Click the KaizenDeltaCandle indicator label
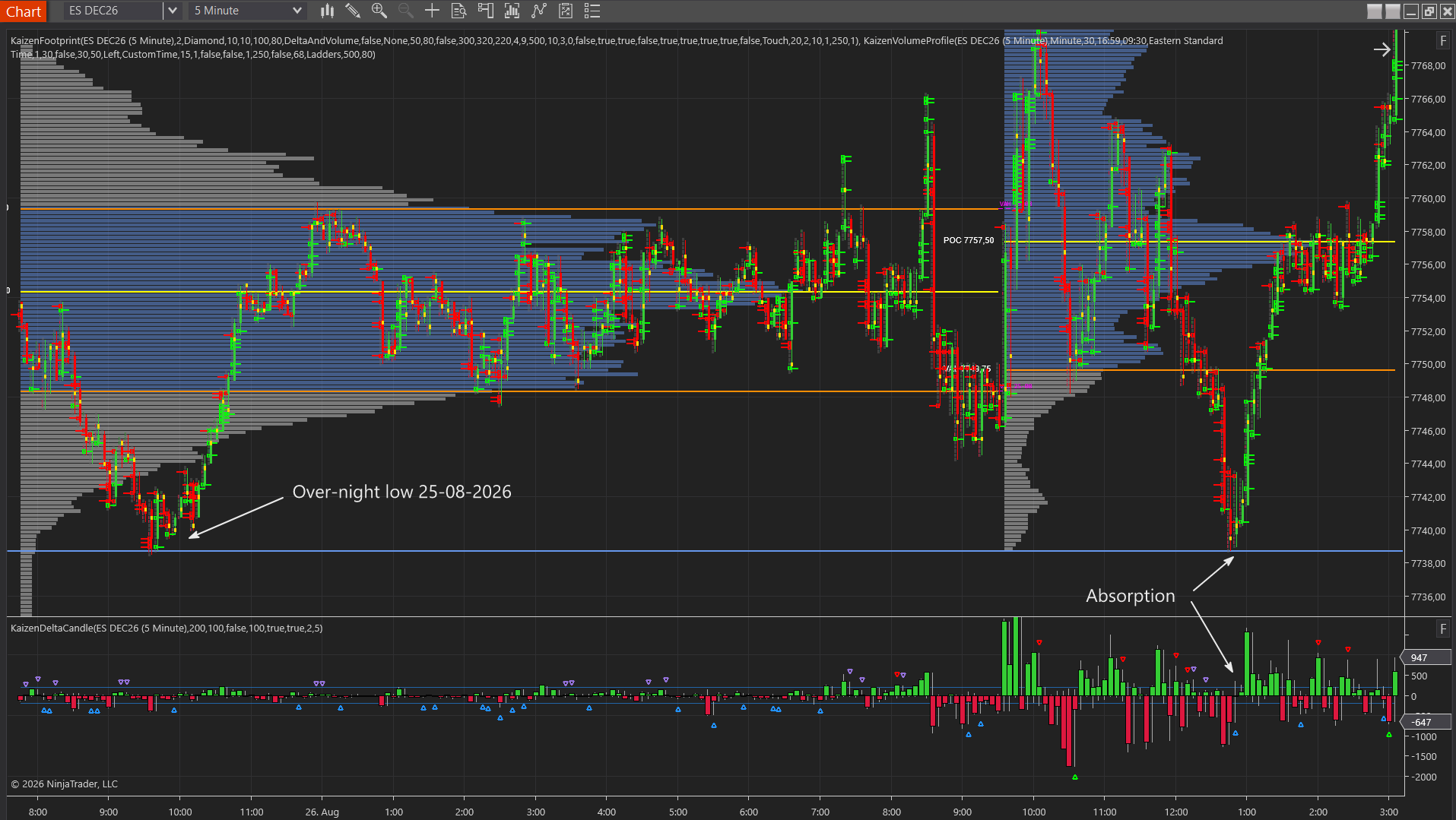 click(167, 628)
